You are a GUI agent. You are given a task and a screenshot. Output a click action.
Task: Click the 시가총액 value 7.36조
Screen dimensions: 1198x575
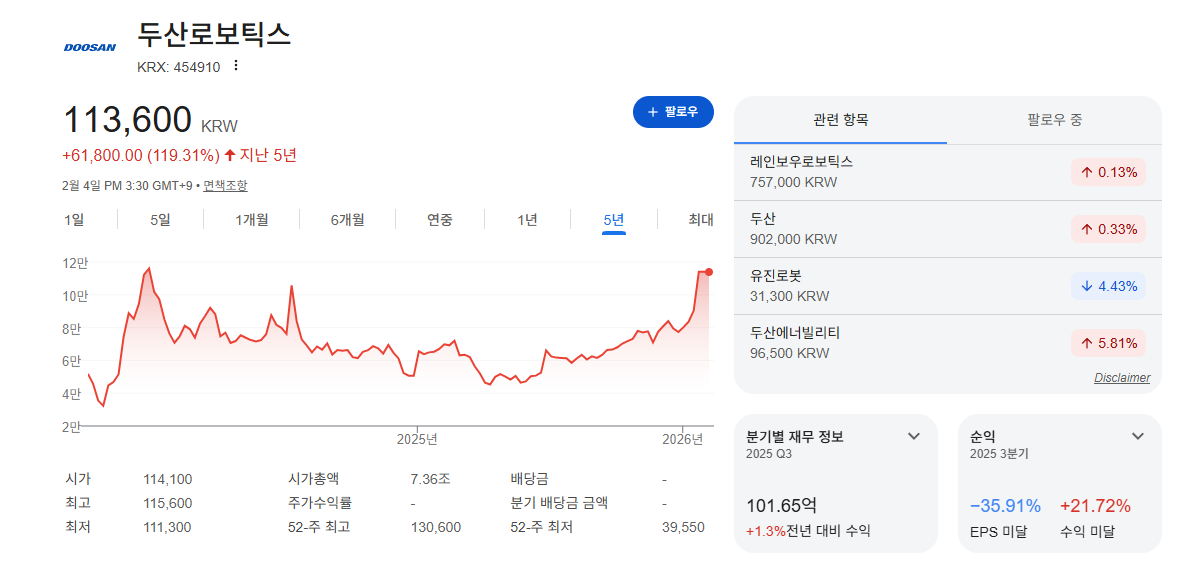coord(430,480)
